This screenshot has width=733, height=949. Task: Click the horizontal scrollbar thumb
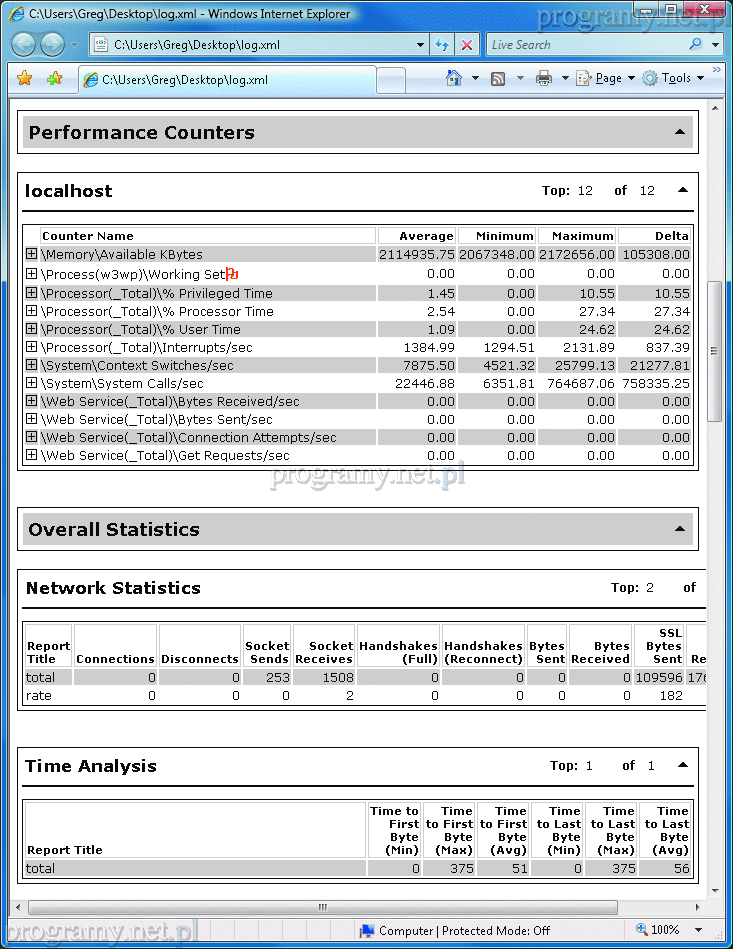point(322,908)
